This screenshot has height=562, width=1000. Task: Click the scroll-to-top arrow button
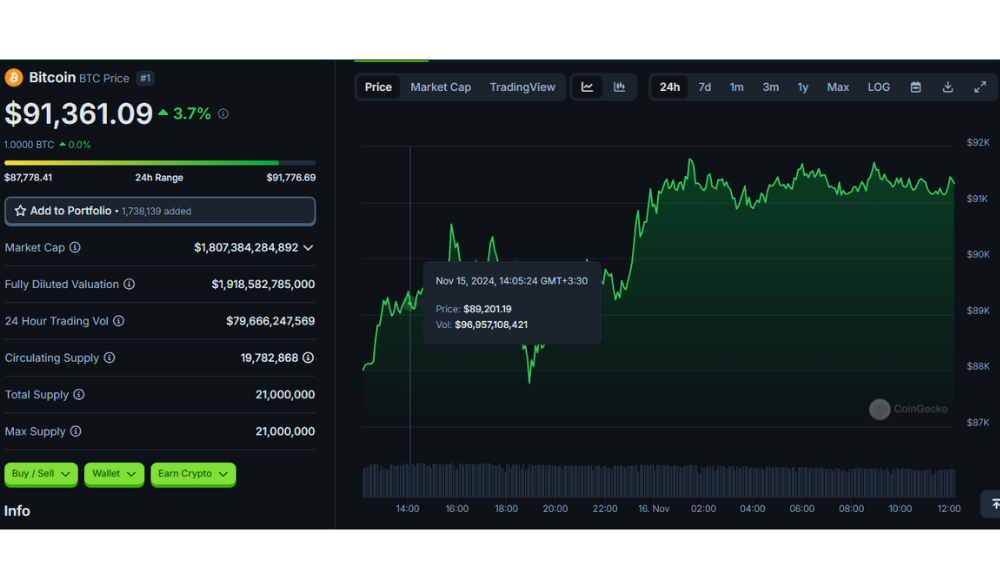pos(994,504)
